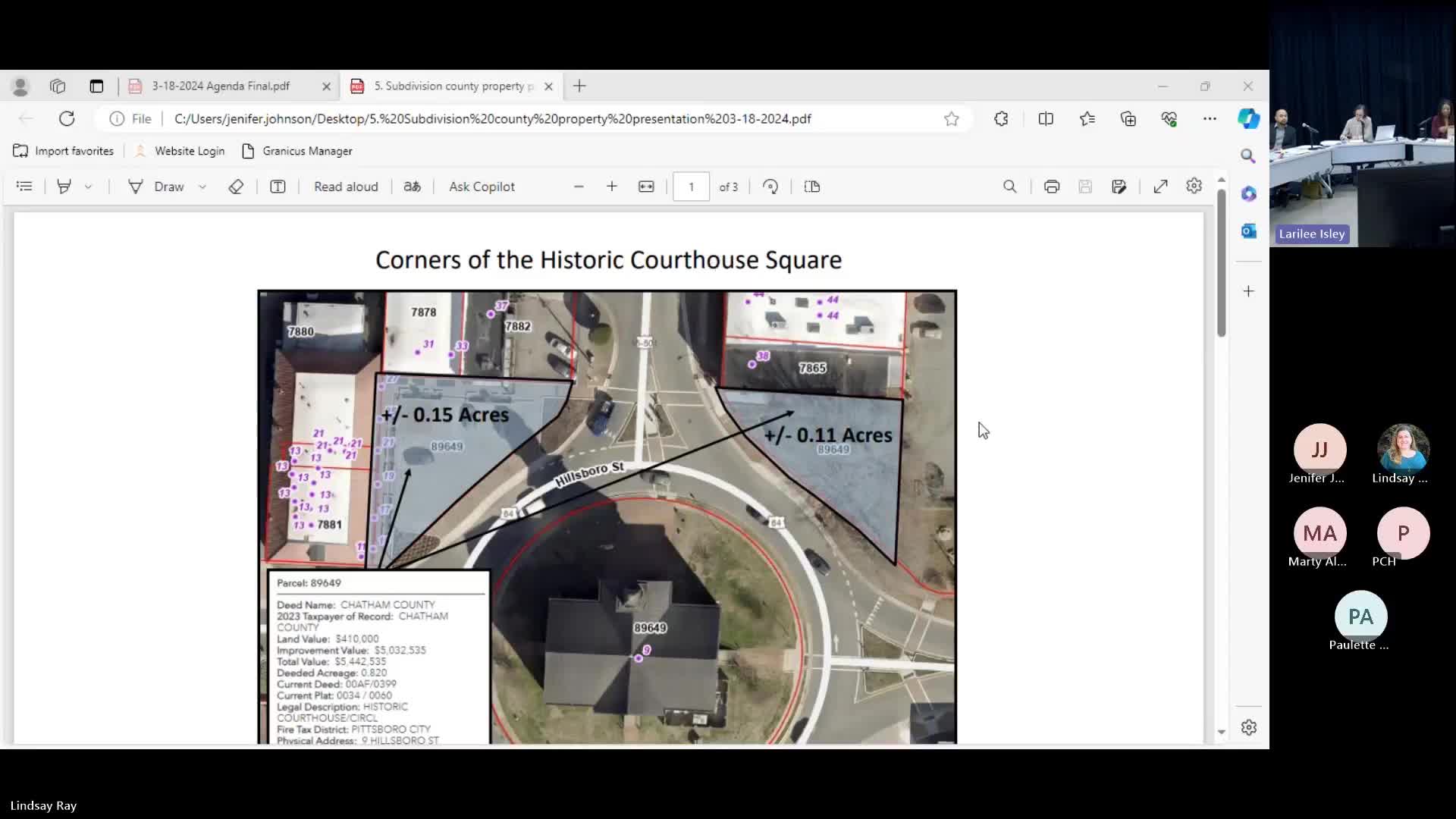Zoom out the PDF

[x=579, y=187]
